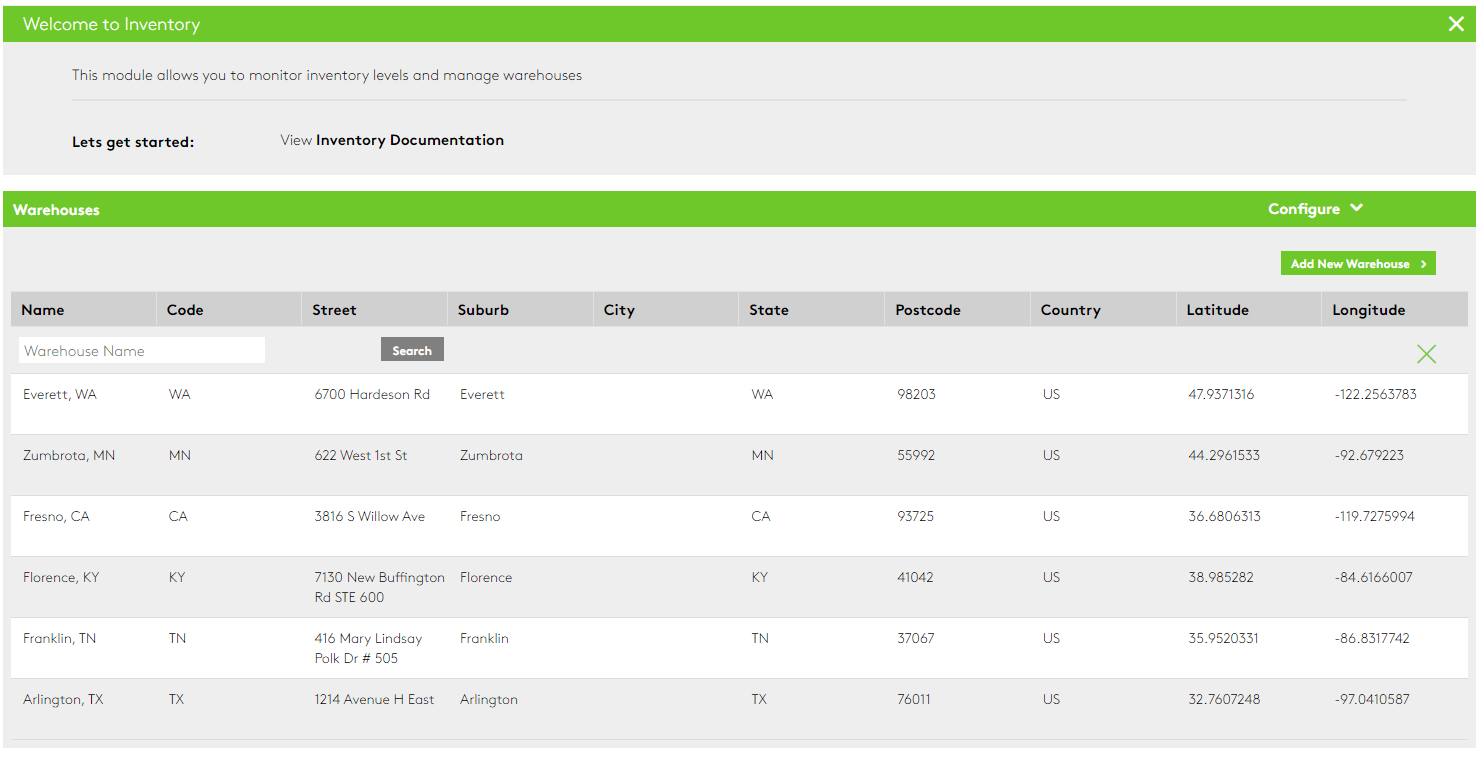Open the Inventory Documentation link
The height and width of the screenshot is (758, 1483).
409,140
